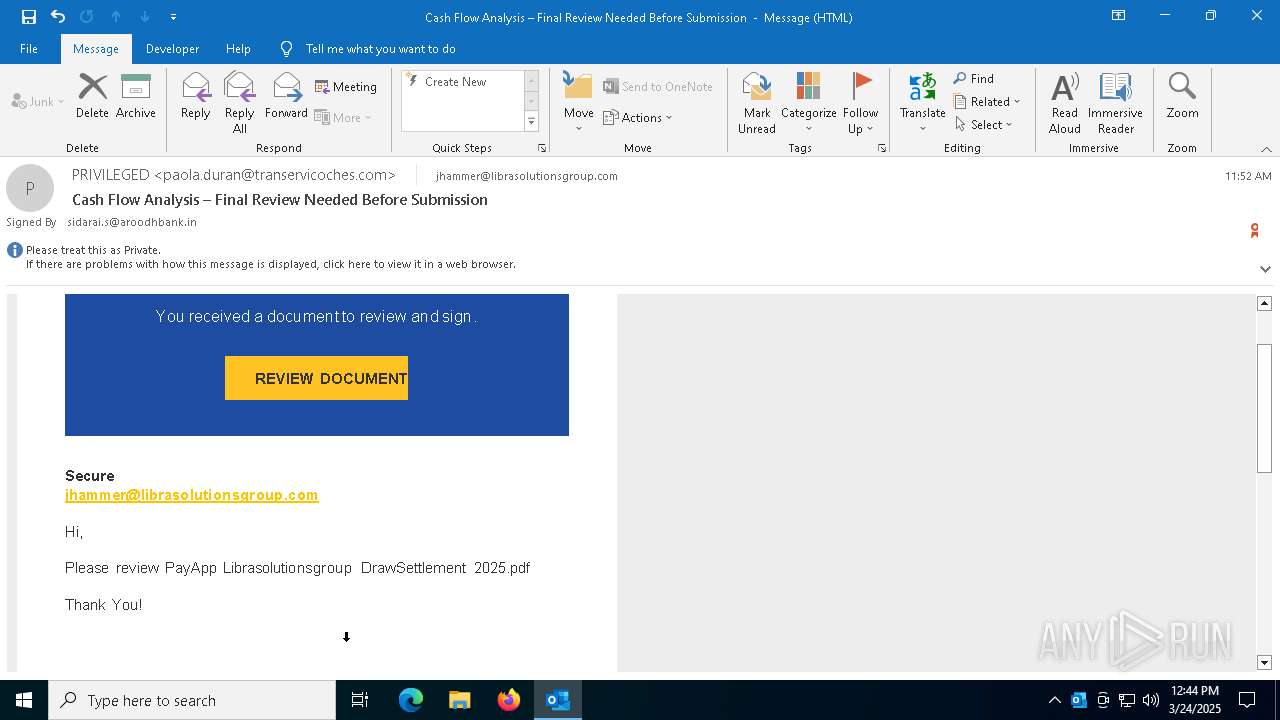Open the Related dropdown
Screen dimensions: 1280x720
987,102
